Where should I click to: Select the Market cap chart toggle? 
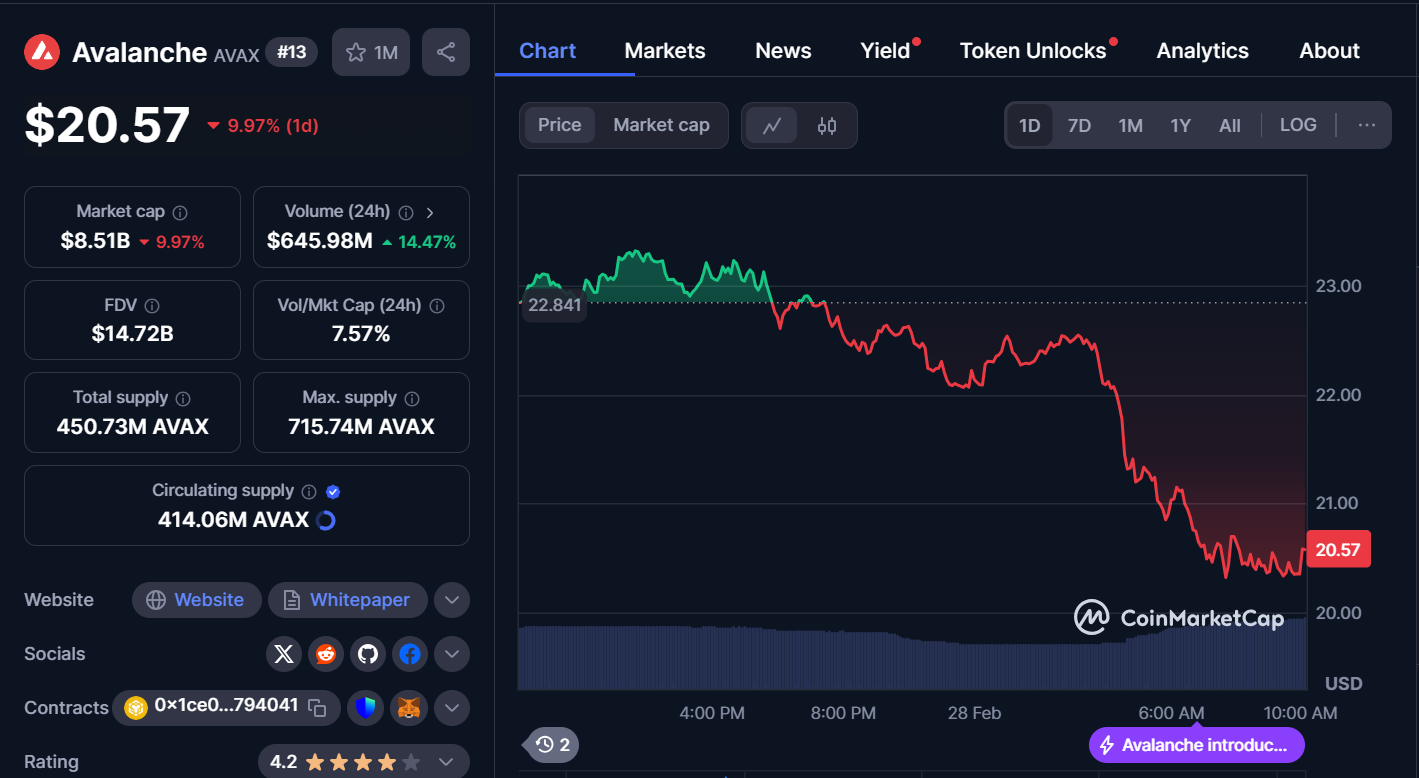pyautogui.click(x=661, y=125)
